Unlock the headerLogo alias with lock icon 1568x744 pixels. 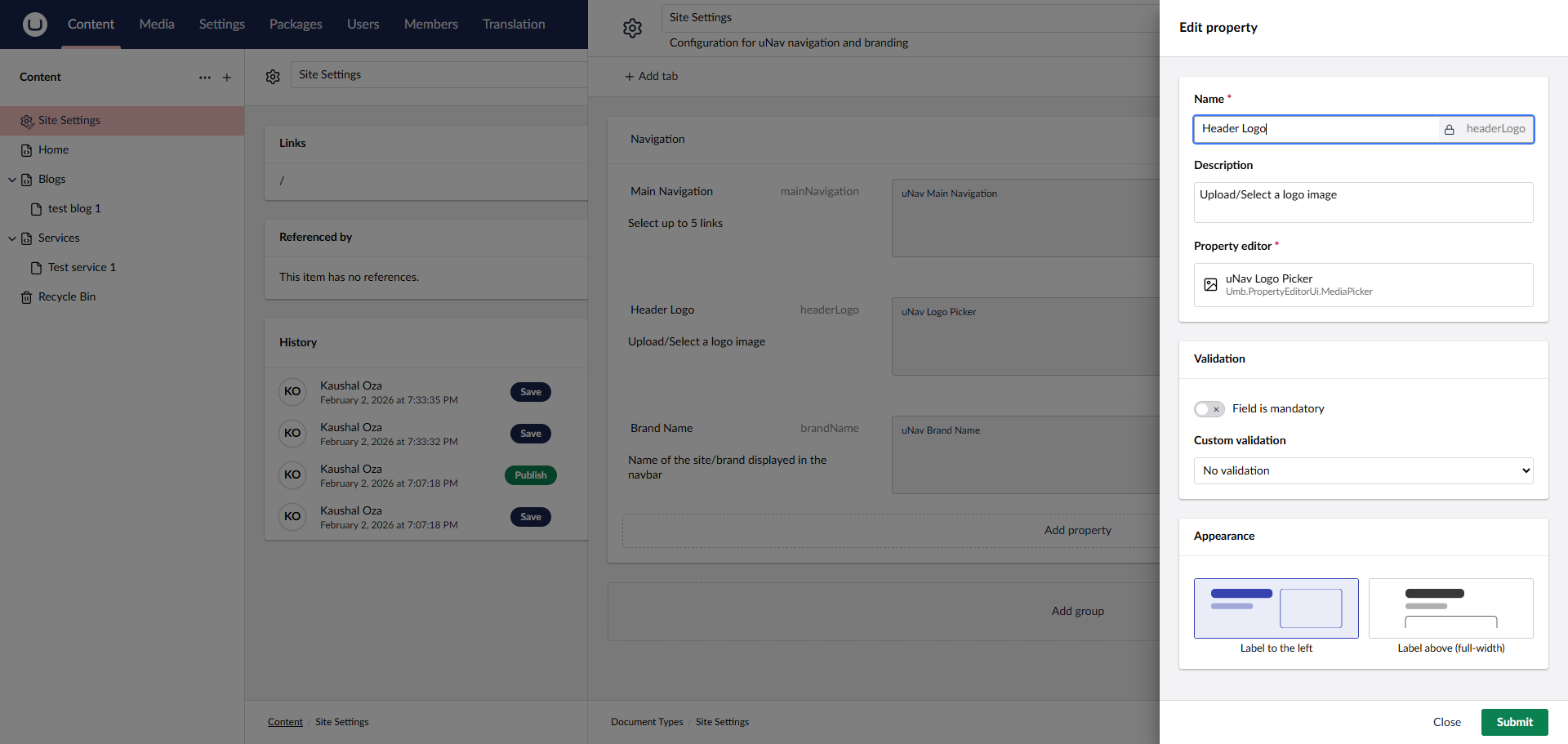[1450, 130]
